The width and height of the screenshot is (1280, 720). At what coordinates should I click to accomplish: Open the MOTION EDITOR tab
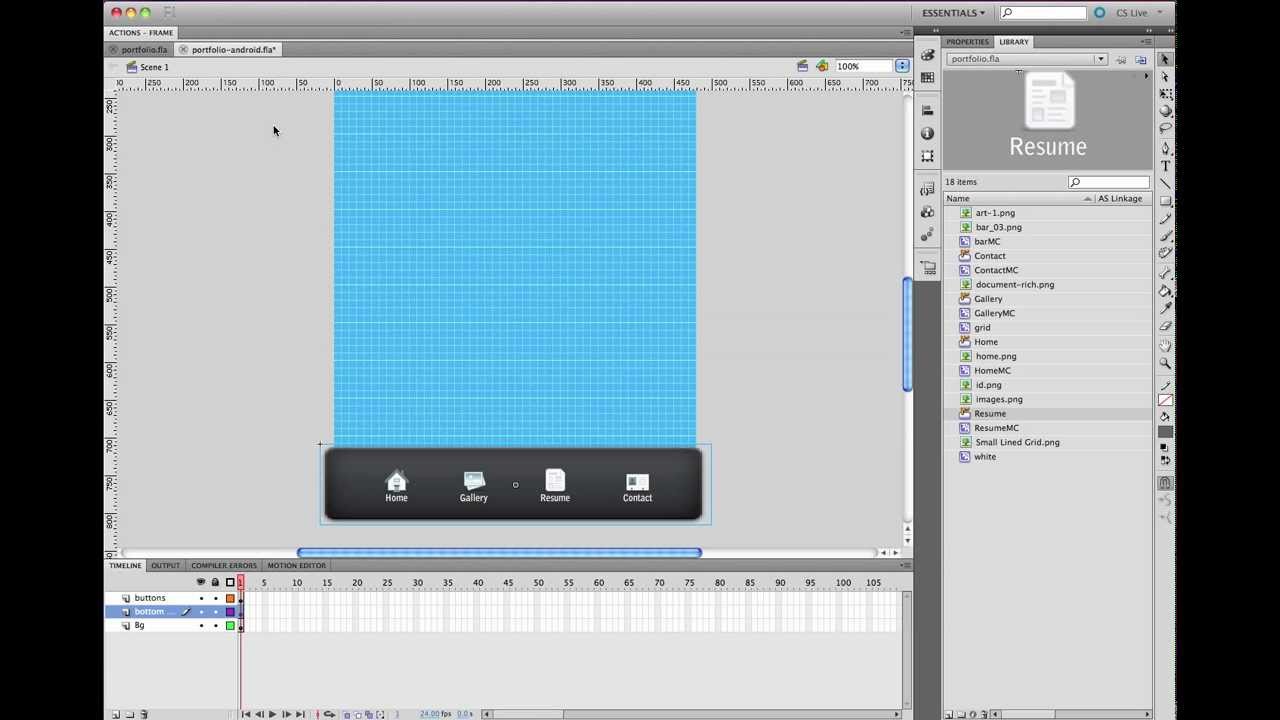coord(296,566)
